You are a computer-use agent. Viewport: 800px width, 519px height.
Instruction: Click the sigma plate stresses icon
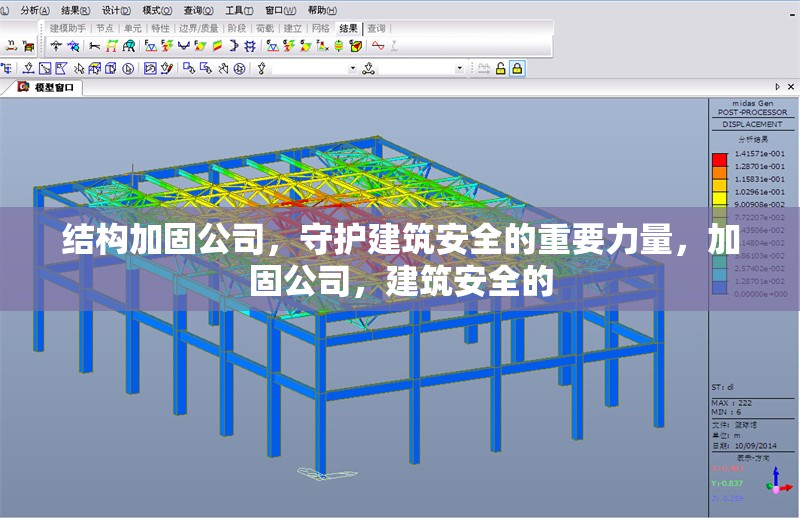click(x=306, y=46)
